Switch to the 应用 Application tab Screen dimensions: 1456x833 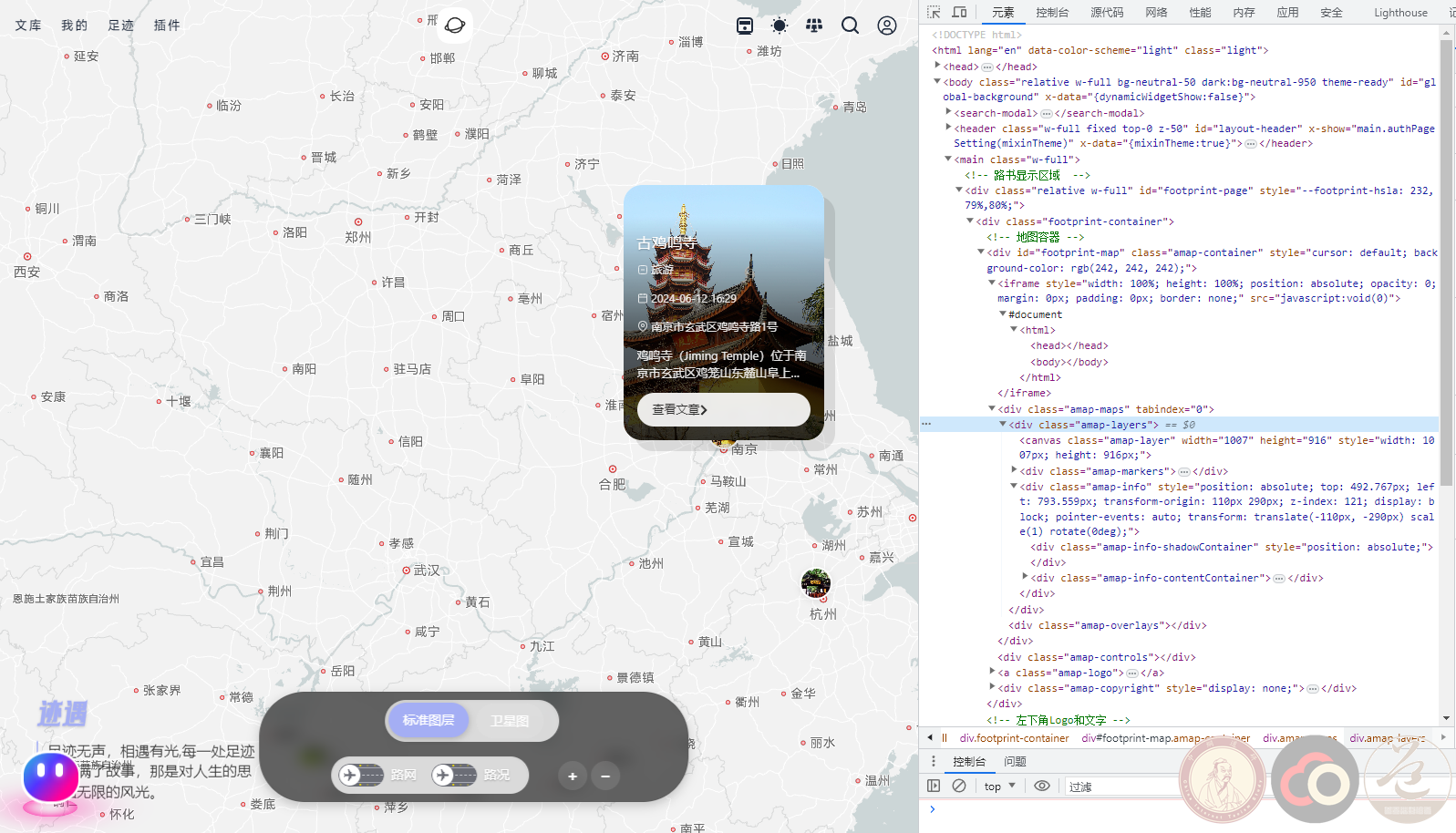1287,12
